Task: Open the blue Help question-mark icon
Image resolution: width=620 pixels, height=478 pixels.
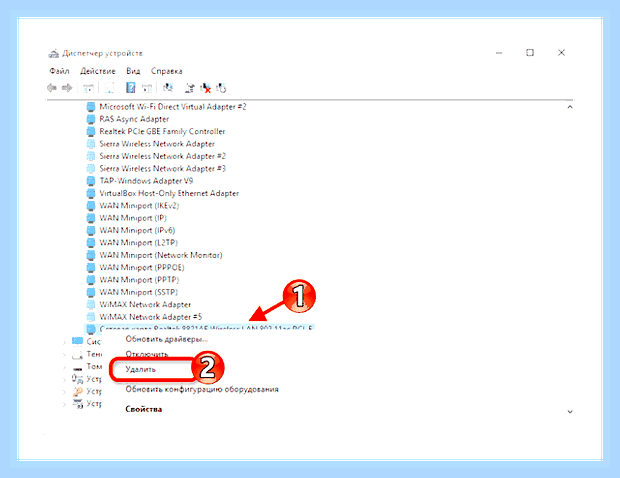Action: click(130, 88)
